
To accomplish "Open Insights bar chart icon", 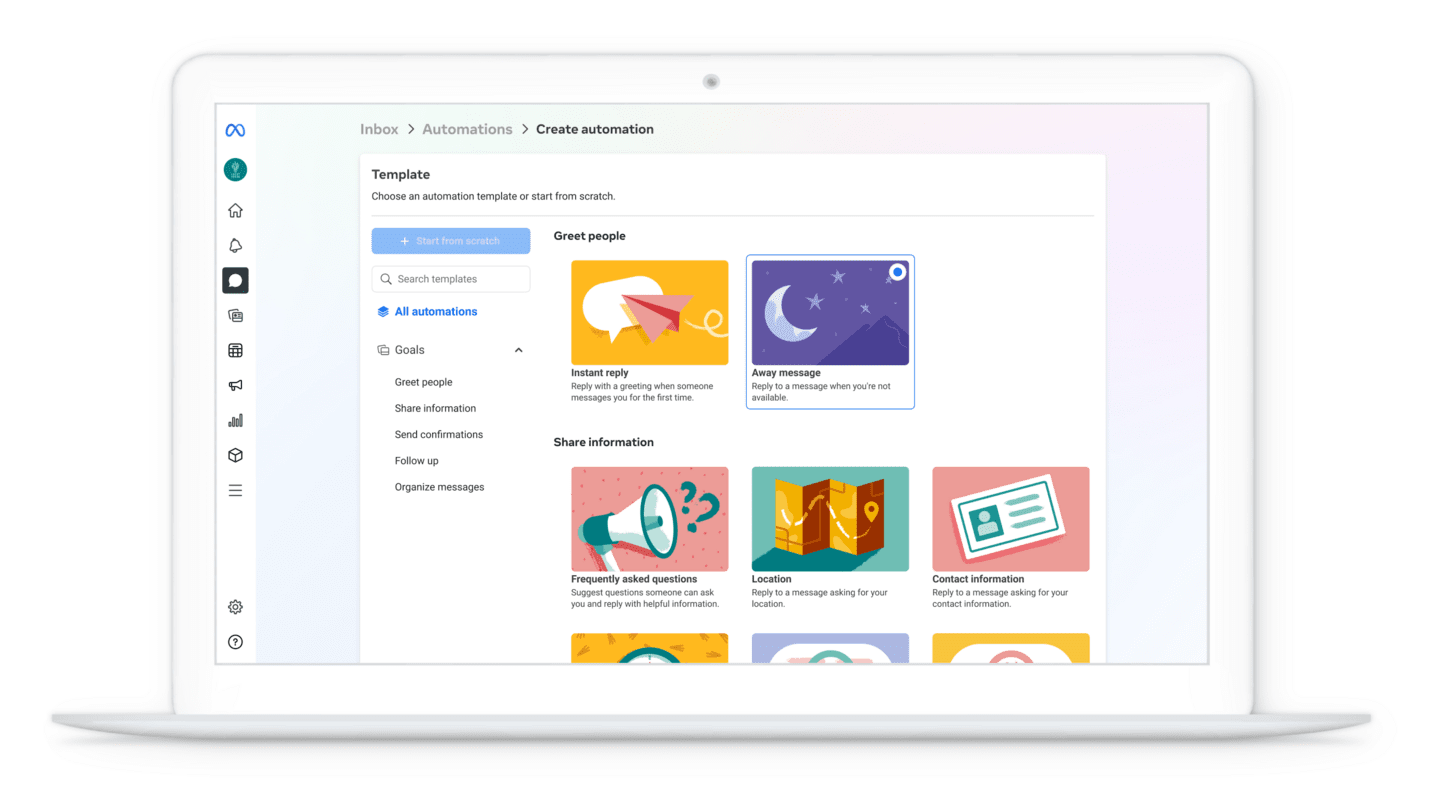I will point(235,420).
